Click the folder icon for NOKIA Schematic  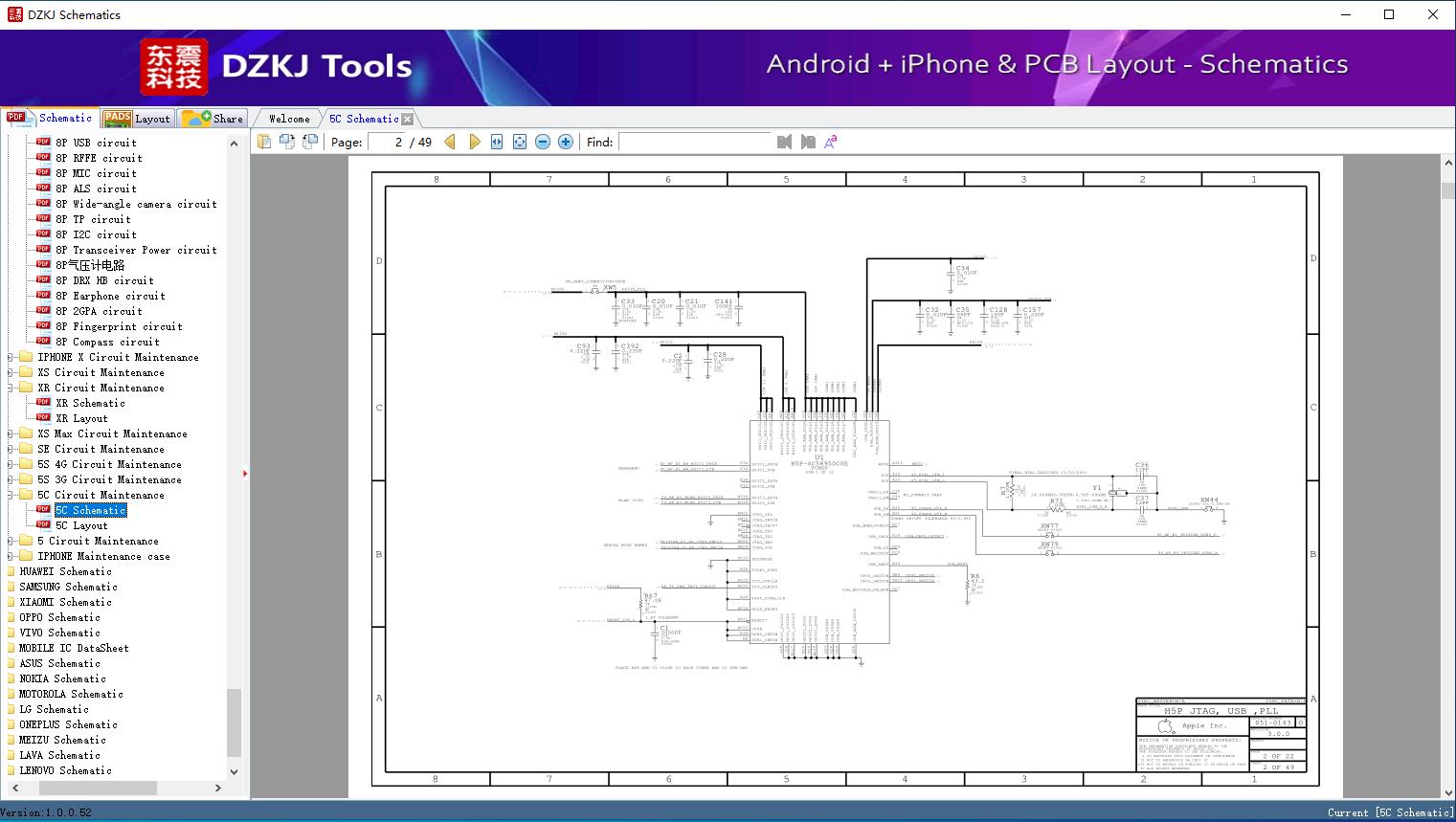tap(11, 678)
